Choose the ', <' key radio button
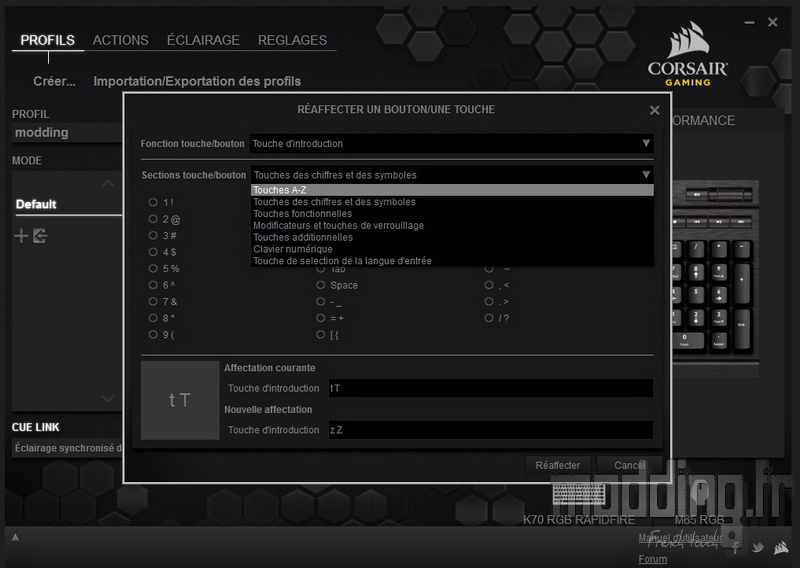The width and height of the screenshot is (800, 568). click(x=489, y=285)
